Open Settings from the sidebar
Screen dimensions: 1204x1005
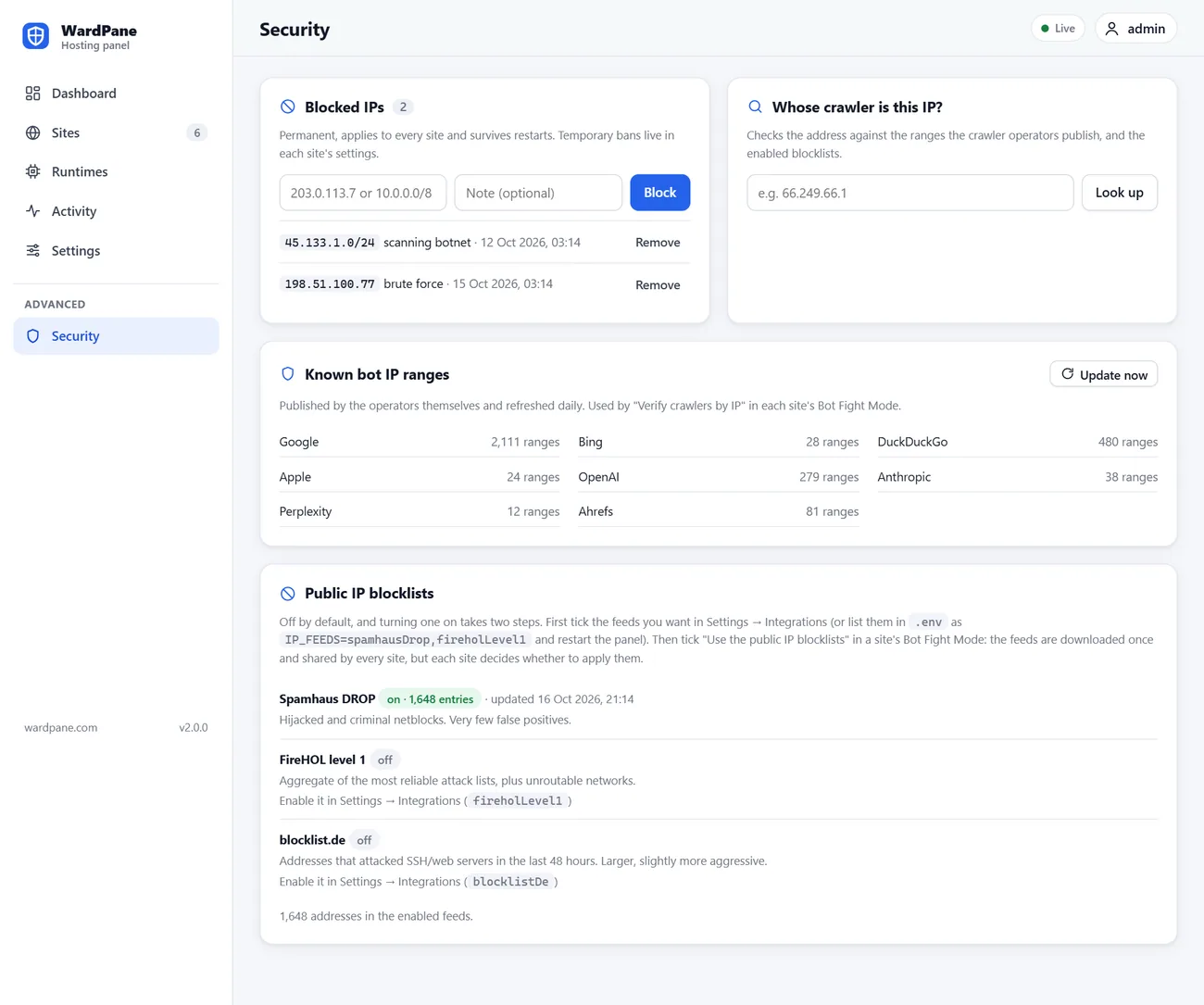pyautogui.click(x=116, y=250)
